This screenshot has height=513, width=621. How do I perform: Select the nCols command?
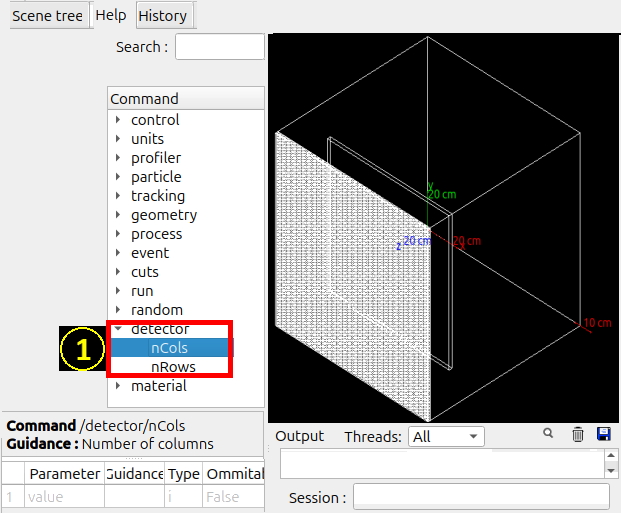click(x=170, y=348)
